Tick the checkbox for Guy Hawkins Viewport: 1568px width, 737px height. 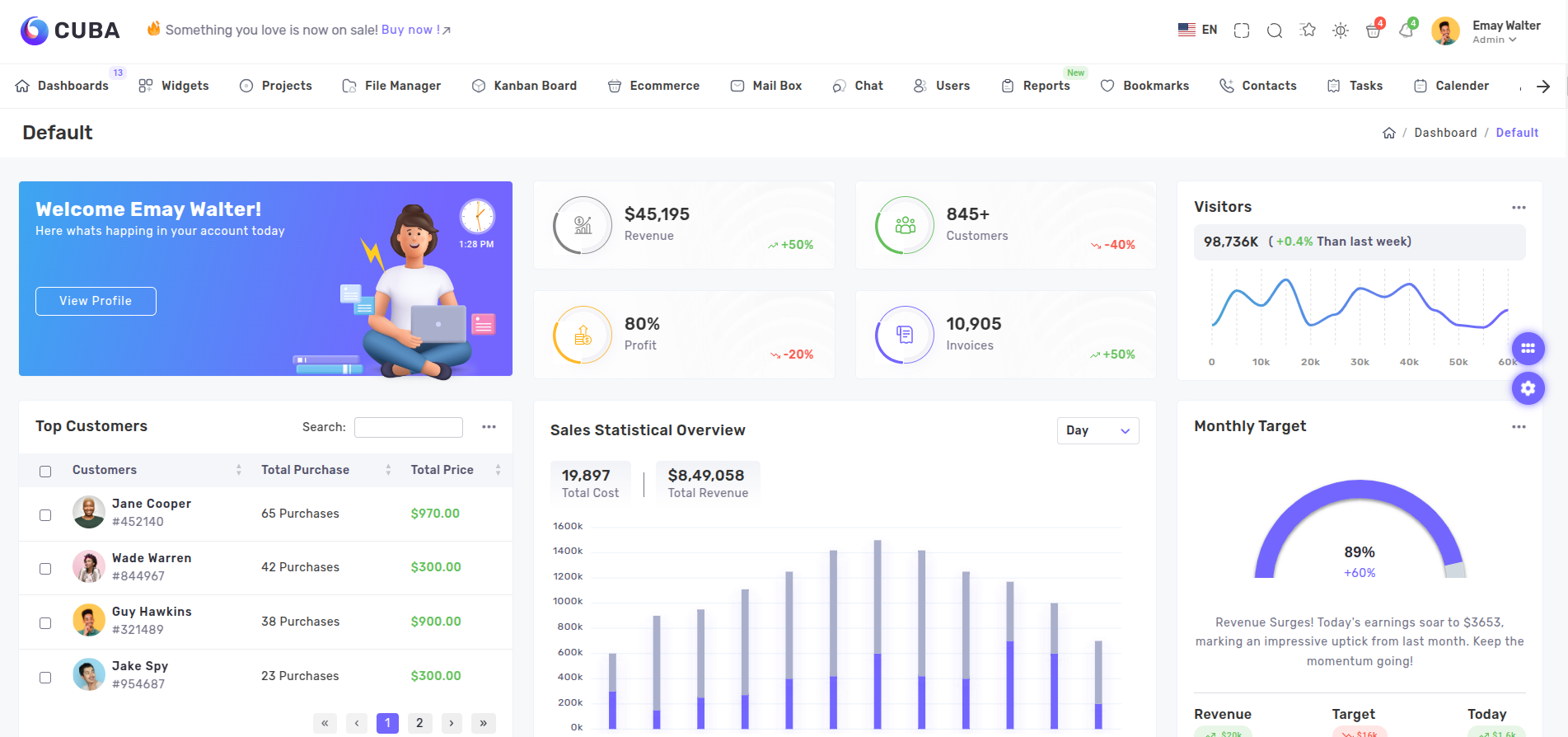(x=45, y=623)
